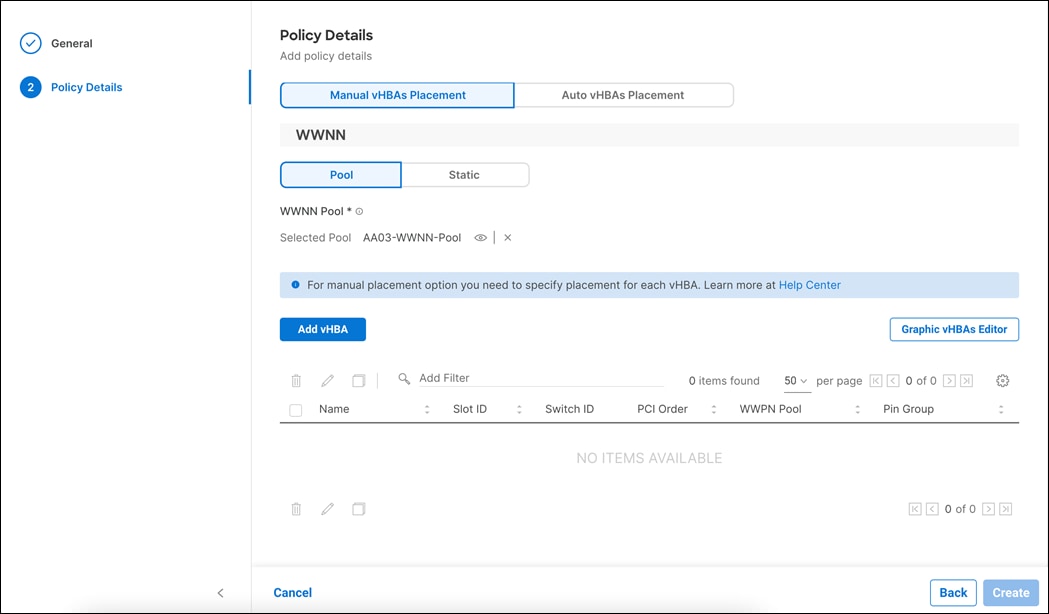This screenshot has height=614, width=1049.
Task: Open the Help Center link
Action: pos(809,285)
